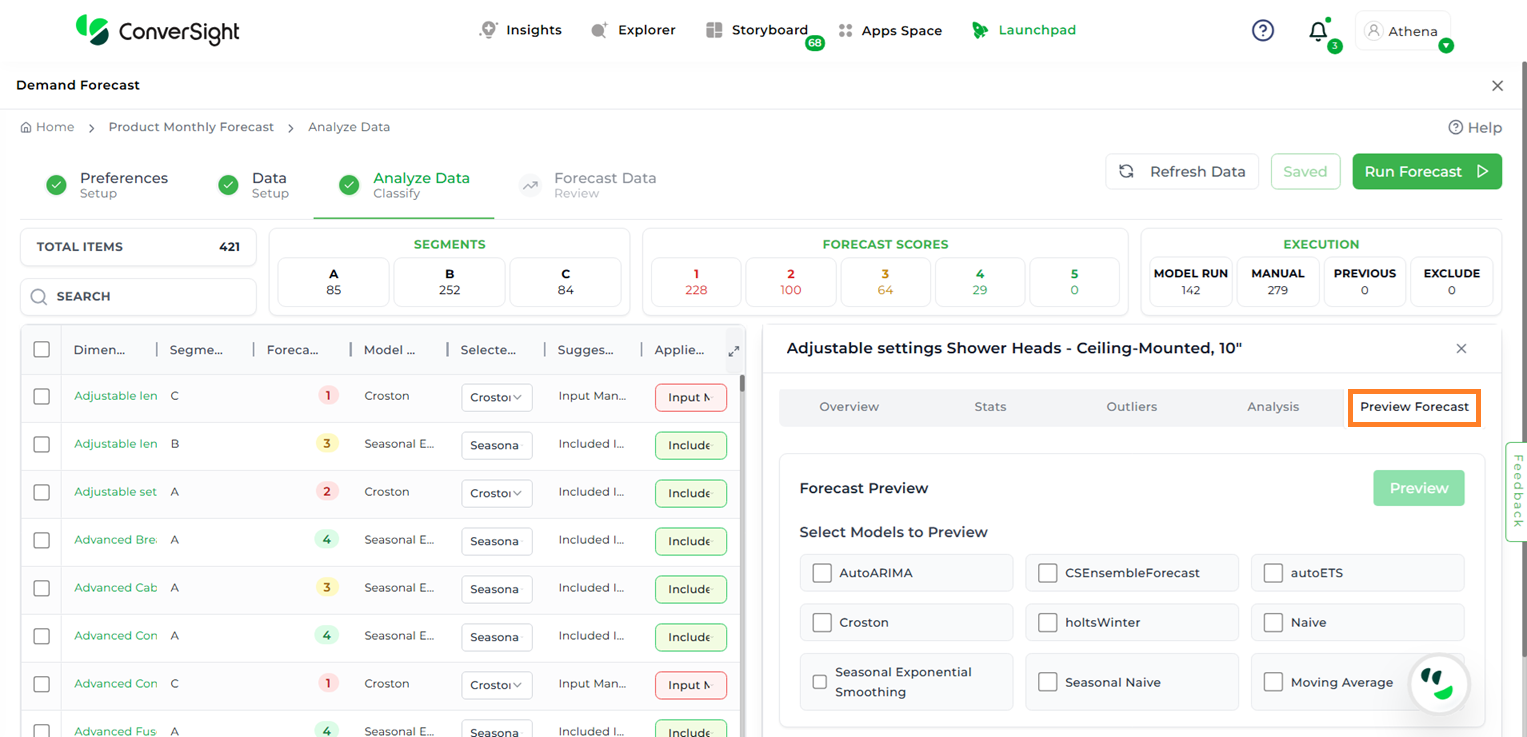Expand table using the expand arrows icon
Image resolution: width=1527 pixels, height=737 pixels.
[734, 351]
